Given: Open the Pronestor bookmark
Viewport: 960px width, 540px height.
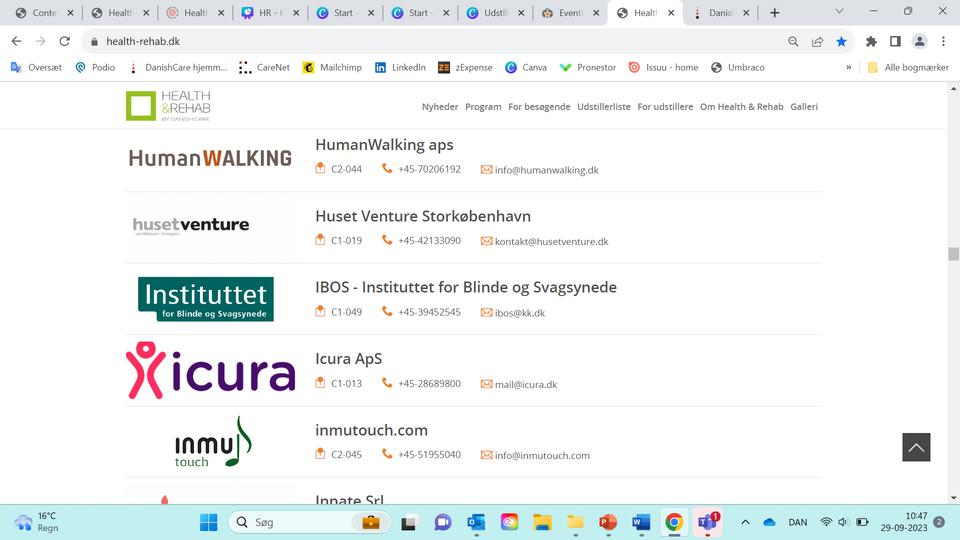Looking at the screenshot, I should [x=588, y=67].
